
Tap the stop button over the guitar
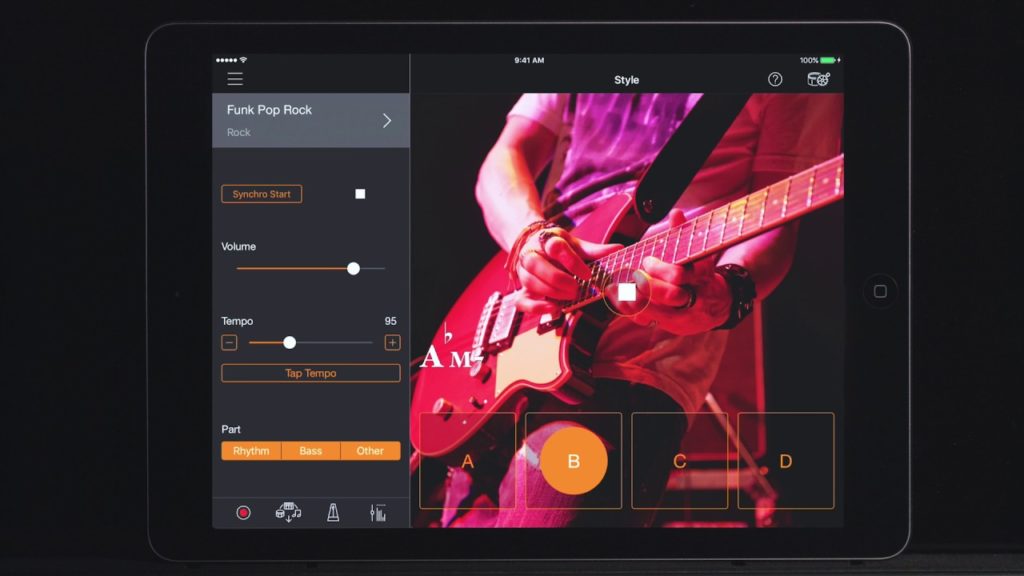(x=627, y=292)
